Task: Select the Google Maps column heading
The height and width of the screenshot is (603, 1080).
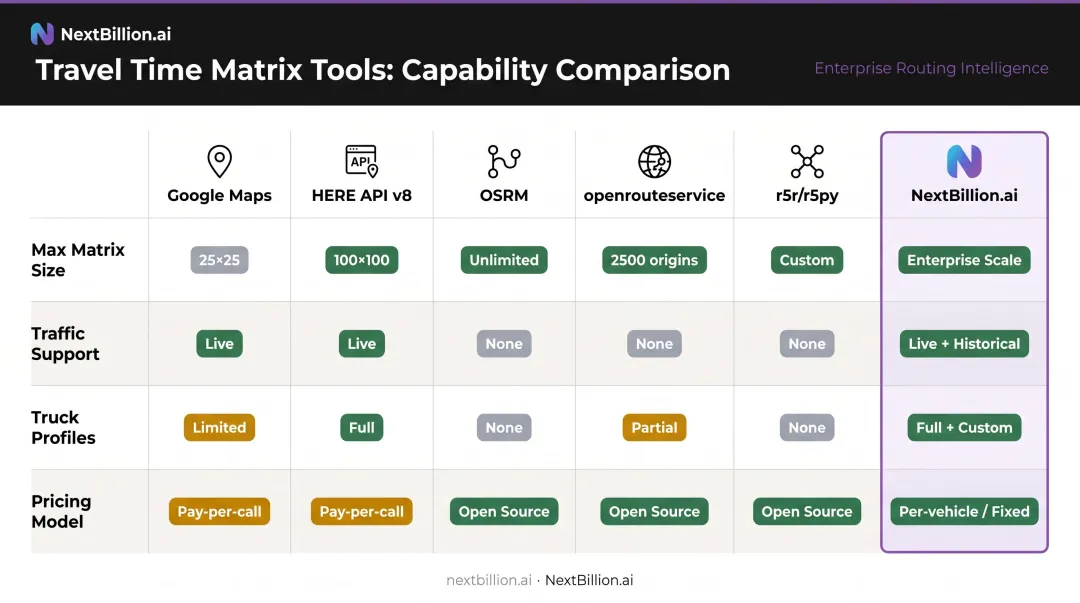Action: [x=219, y=195]
